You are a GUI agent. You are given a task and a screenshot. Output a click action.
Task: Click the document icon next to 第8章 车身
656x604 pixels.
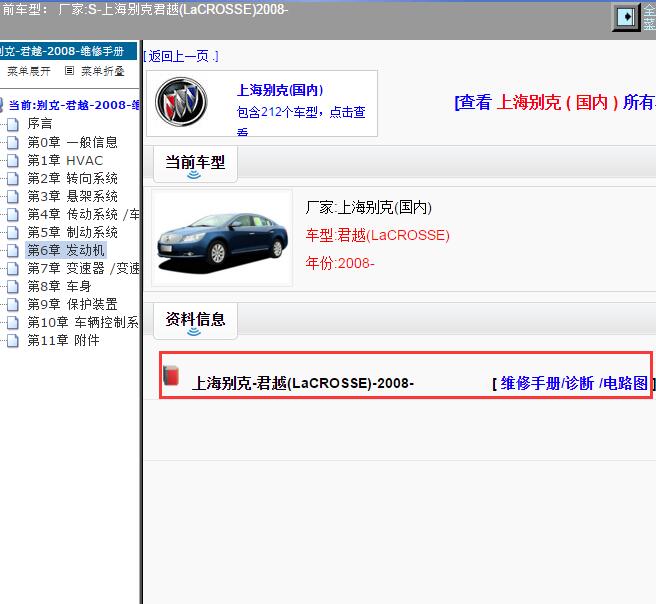pyautogui.click(x=13, y=286)
